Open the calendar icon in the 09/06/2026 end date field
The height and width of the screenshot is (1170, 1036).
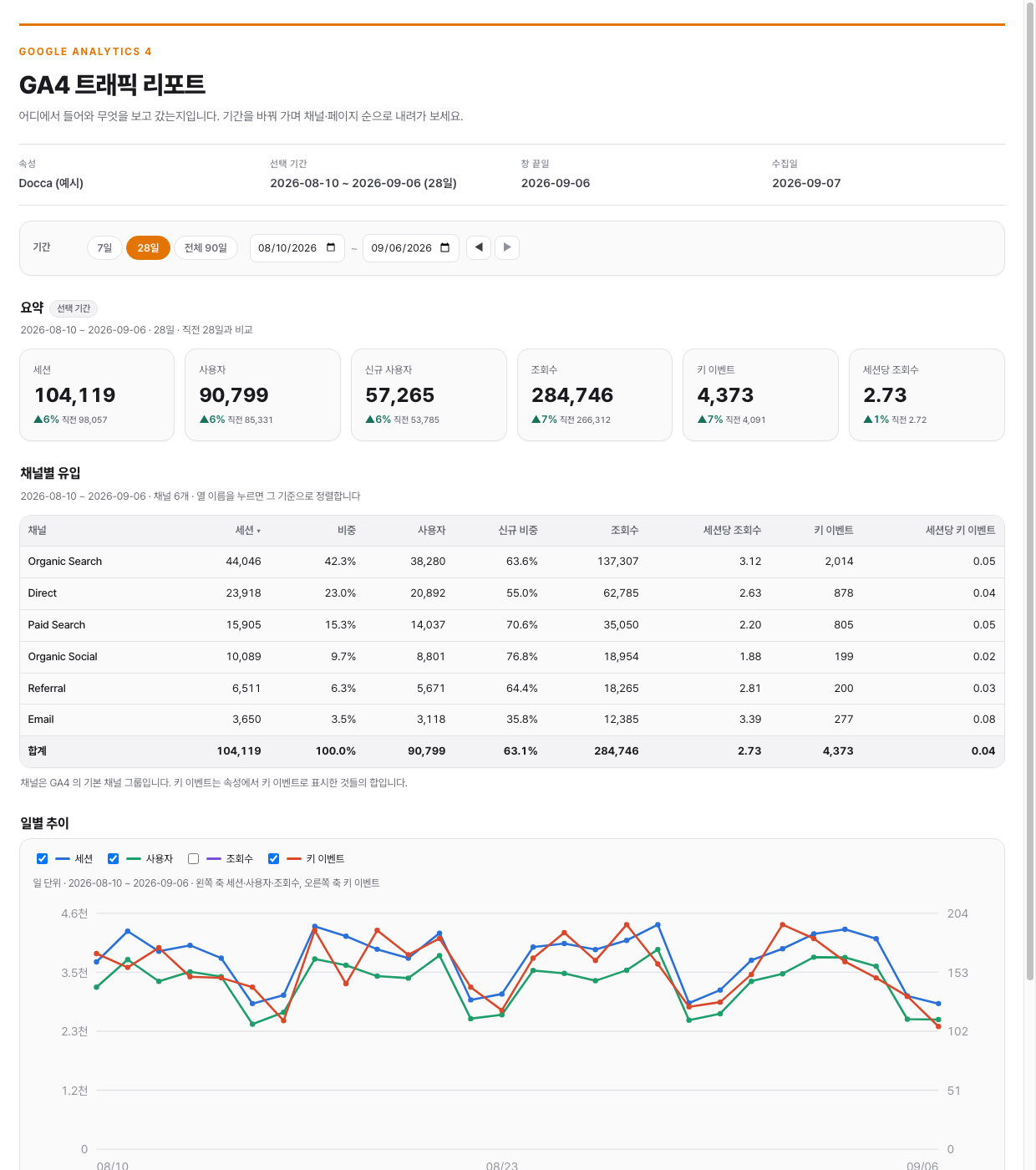(445, 247)
